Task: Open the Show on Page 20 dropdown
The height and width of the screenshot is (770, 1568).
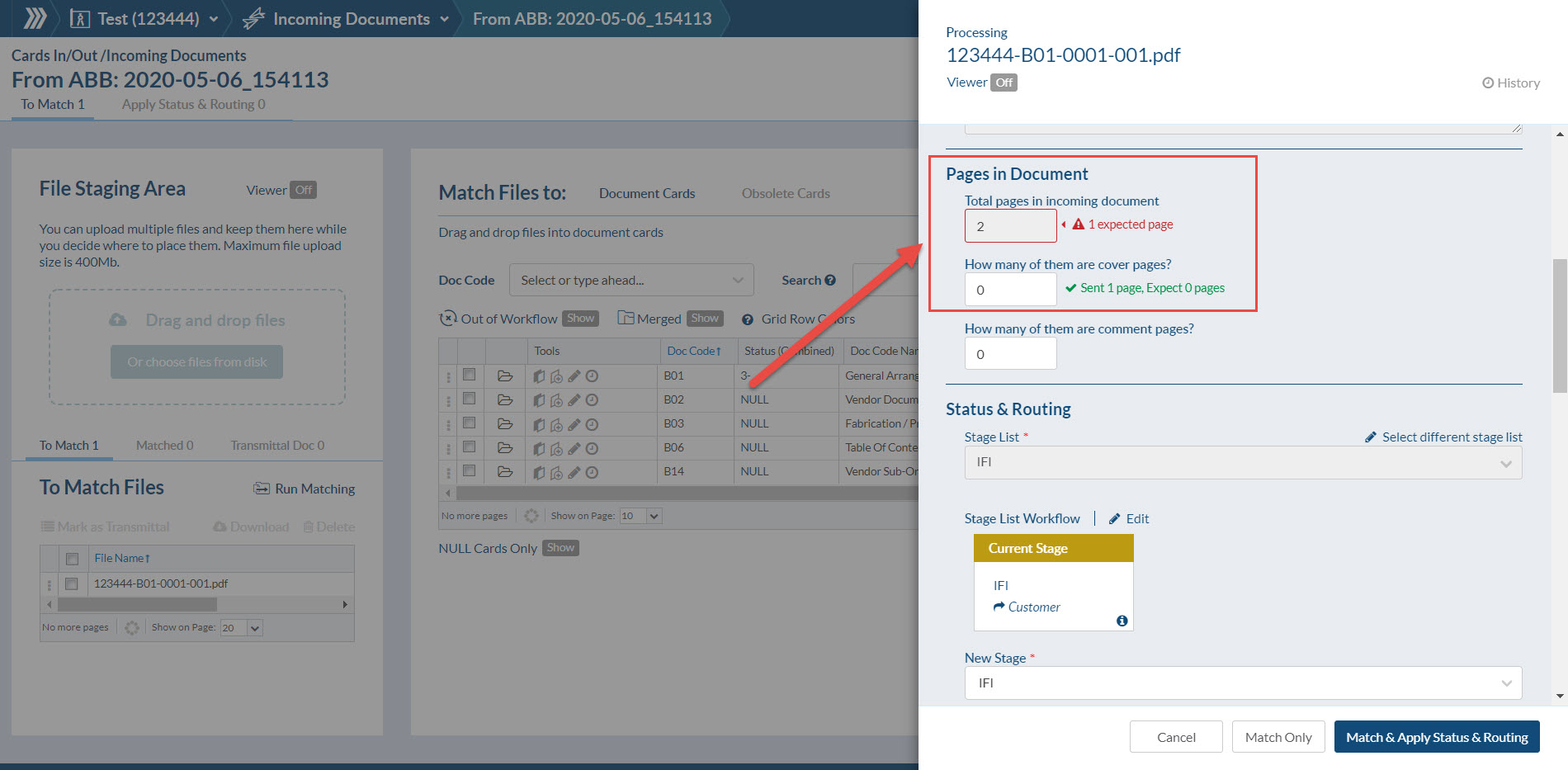Action: pyautogui.click(x=242, y=628)
